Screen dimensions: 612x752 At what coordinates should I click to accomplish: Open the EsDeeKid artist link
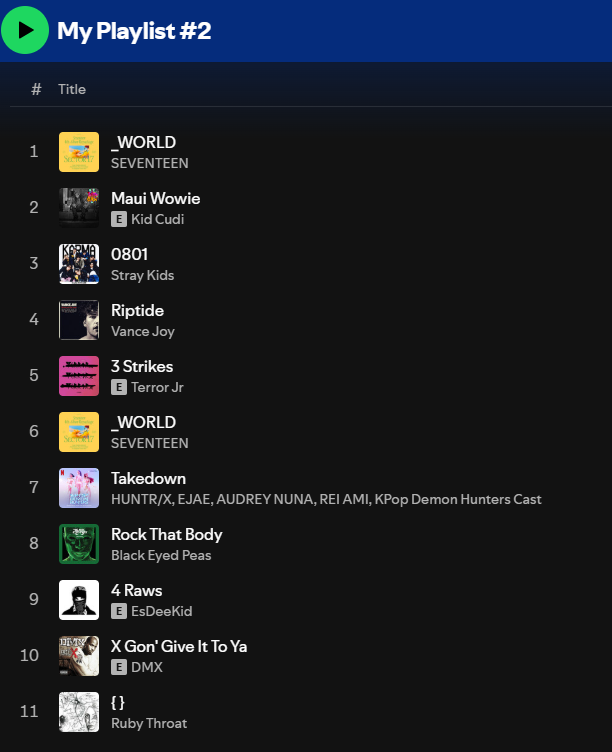(x=162, y=611)
